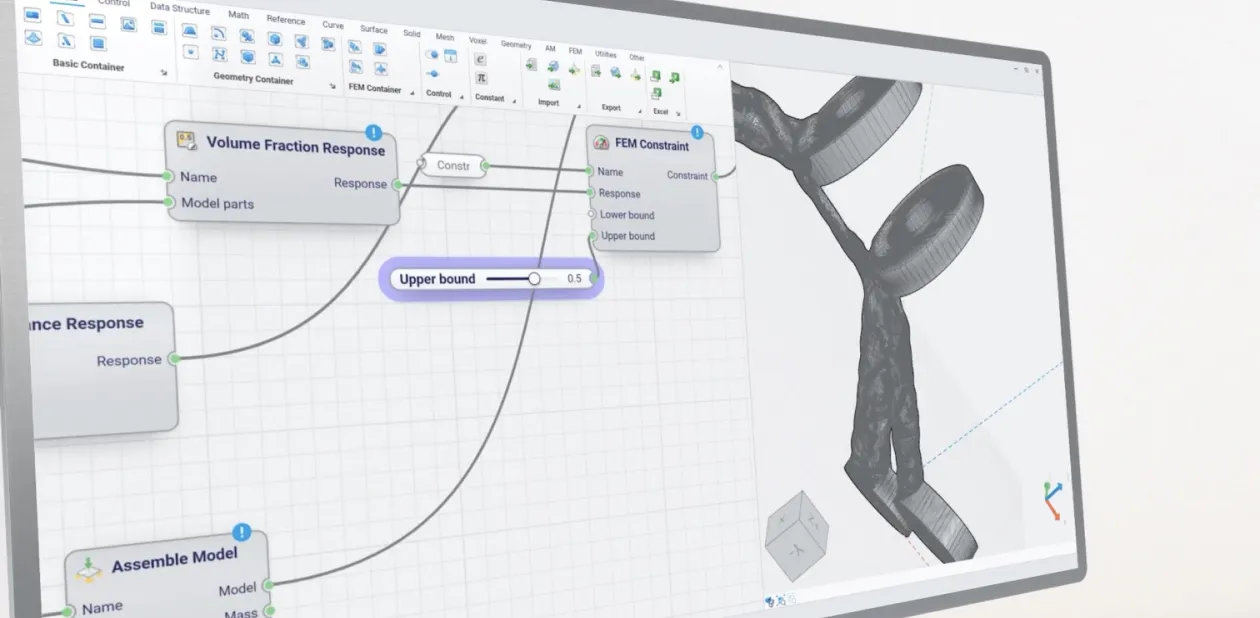Open the Import panel dropdown arrow
The image size is (1260, 618).
579,106
